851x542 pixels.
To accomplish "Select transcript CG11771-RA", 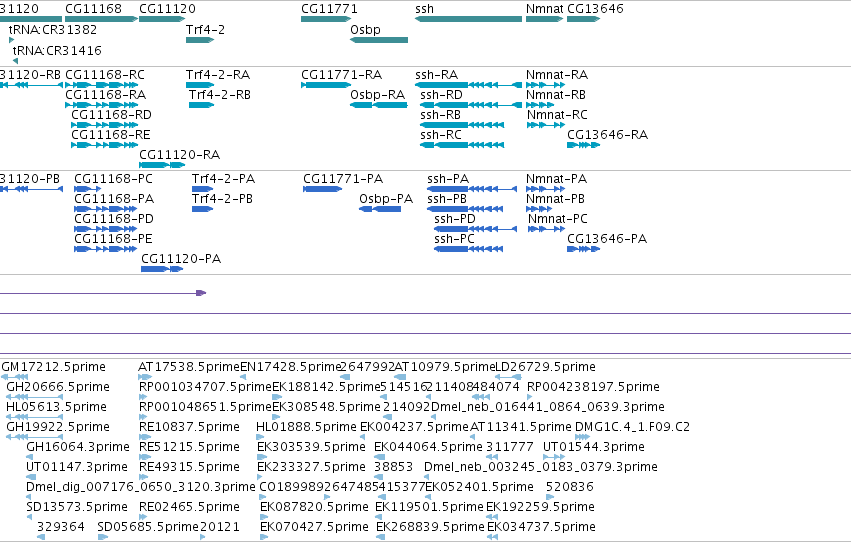I will point(342,75).
